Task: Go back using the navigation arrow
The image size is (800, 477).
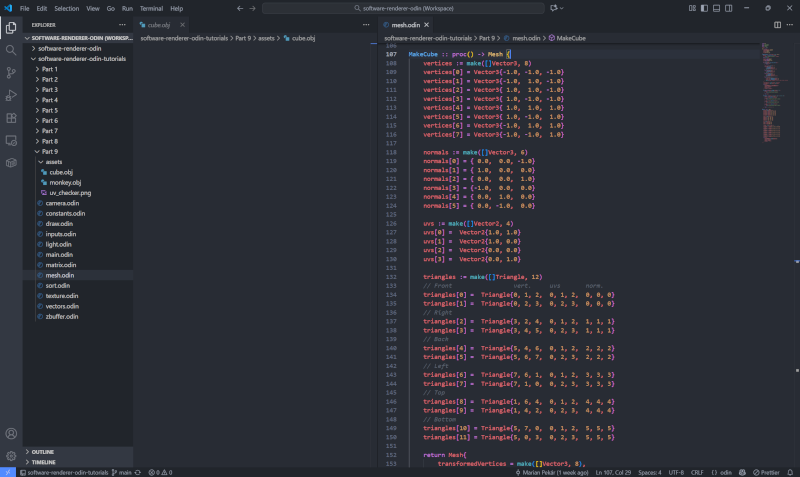Action: point(240,8)
